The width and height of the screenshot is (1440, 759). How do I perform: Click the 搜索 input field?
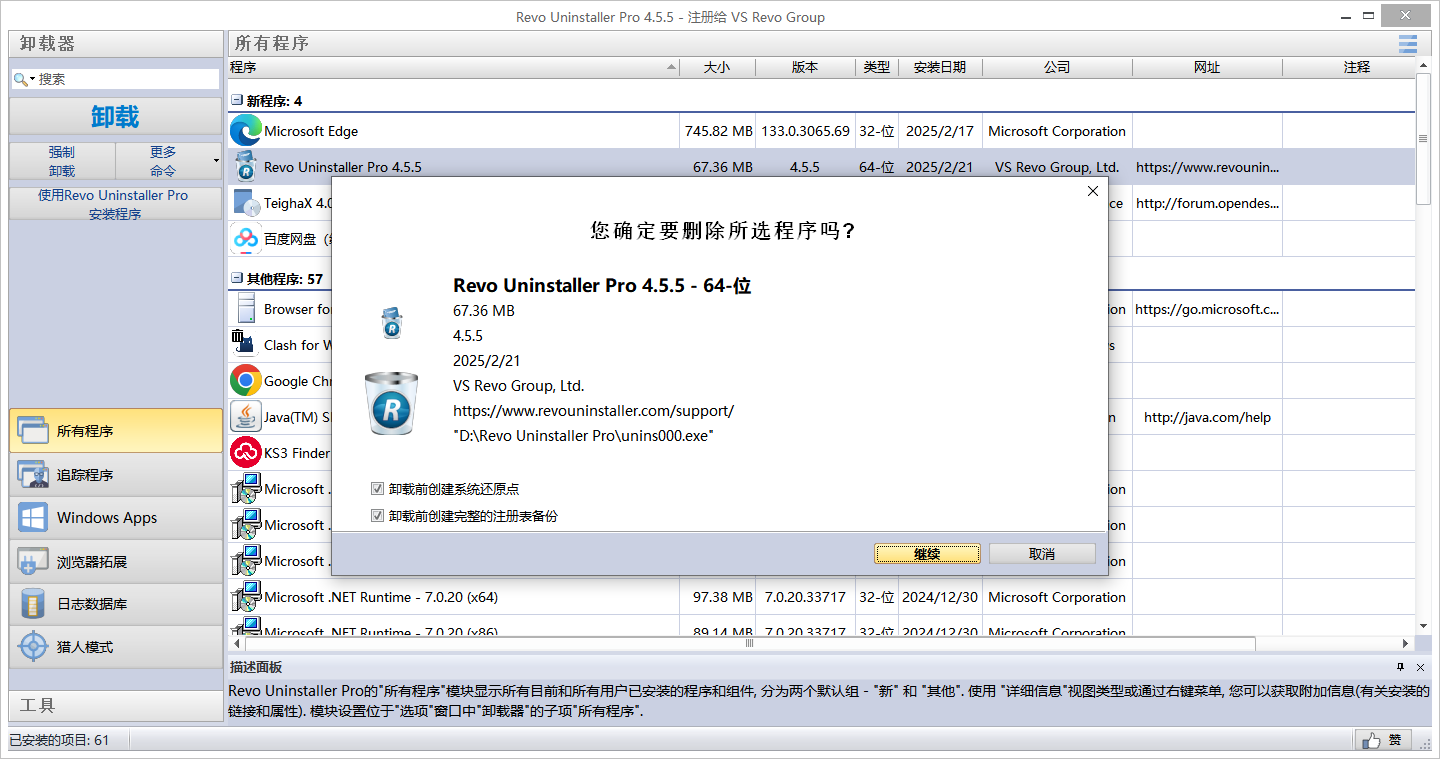[x=127, y=79]
